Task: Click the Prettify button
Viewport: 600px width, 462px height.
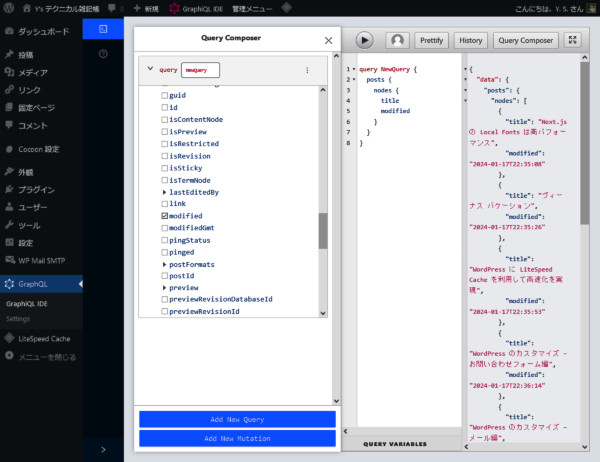Action: [x=431, y=40]
